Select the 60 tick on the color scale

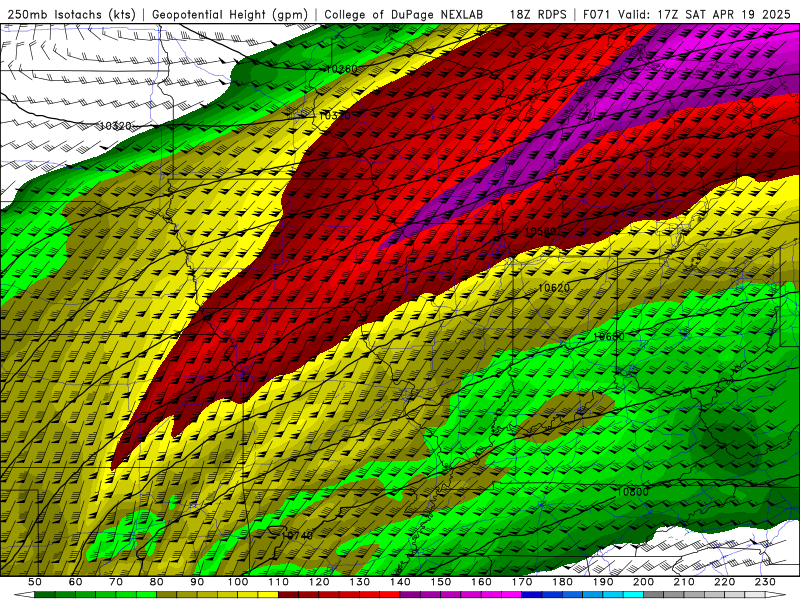click(76, 582)
